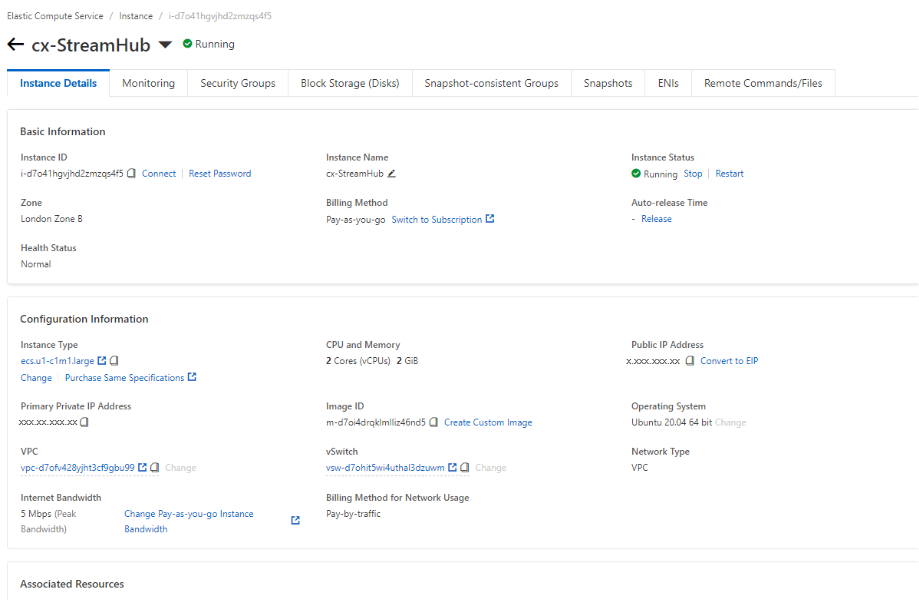Screen dimensions: 919x600
Task: Copy the instance type ecs.u1-c1m1.large
Action: click(x=115, y=361)
